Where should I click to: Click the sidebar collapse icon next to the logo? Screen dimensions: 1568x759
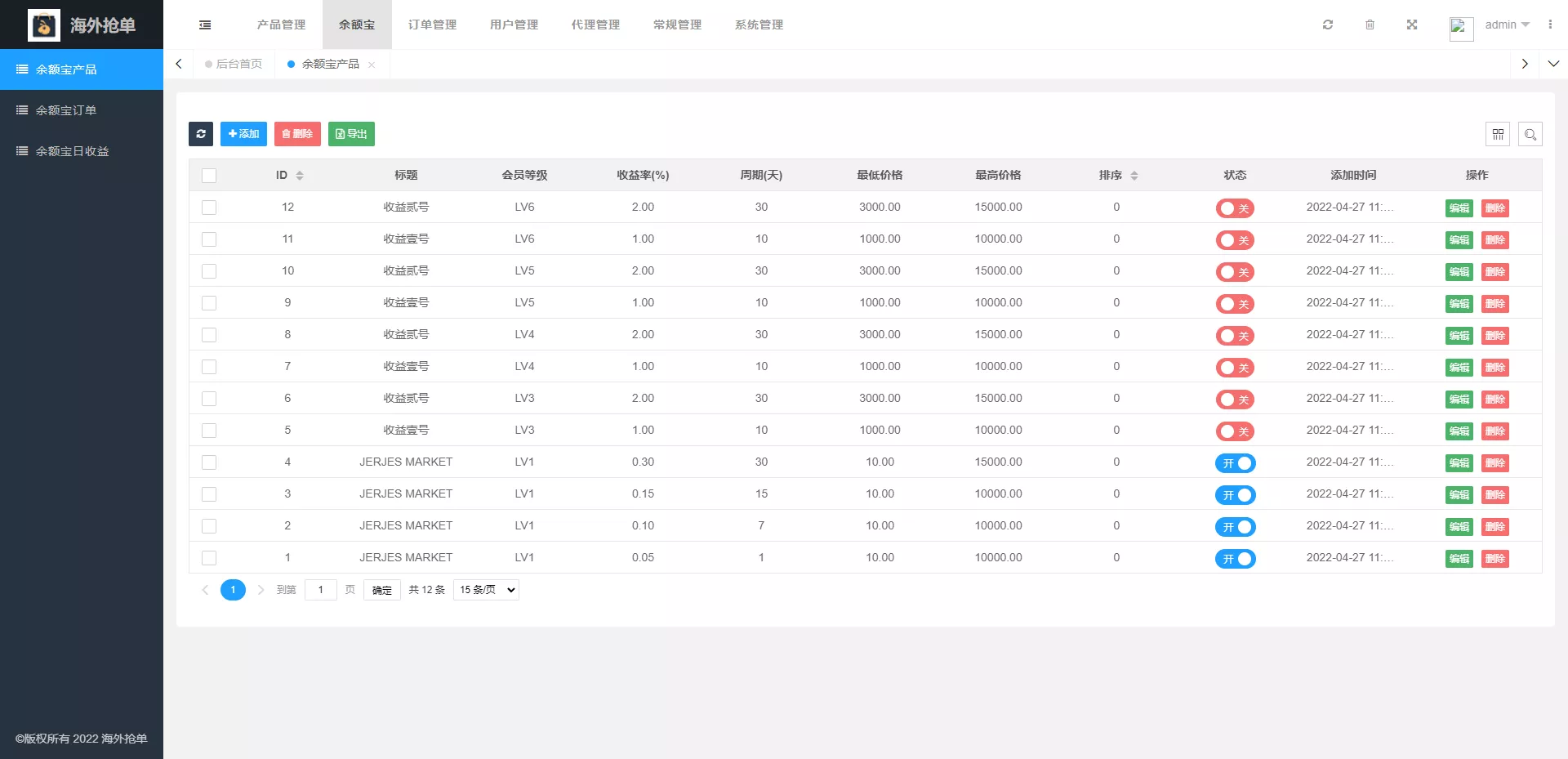204,25
